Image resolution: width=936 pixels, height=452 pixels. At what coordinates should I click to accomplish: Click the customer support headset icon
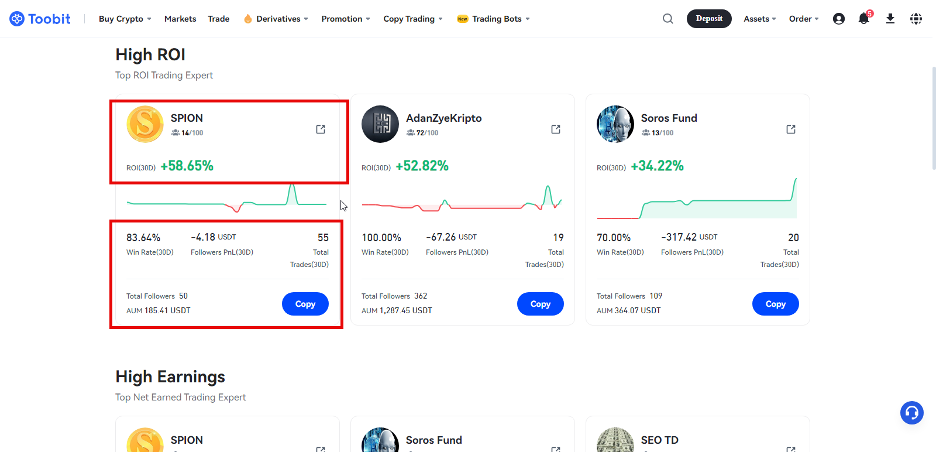point(912,413)
